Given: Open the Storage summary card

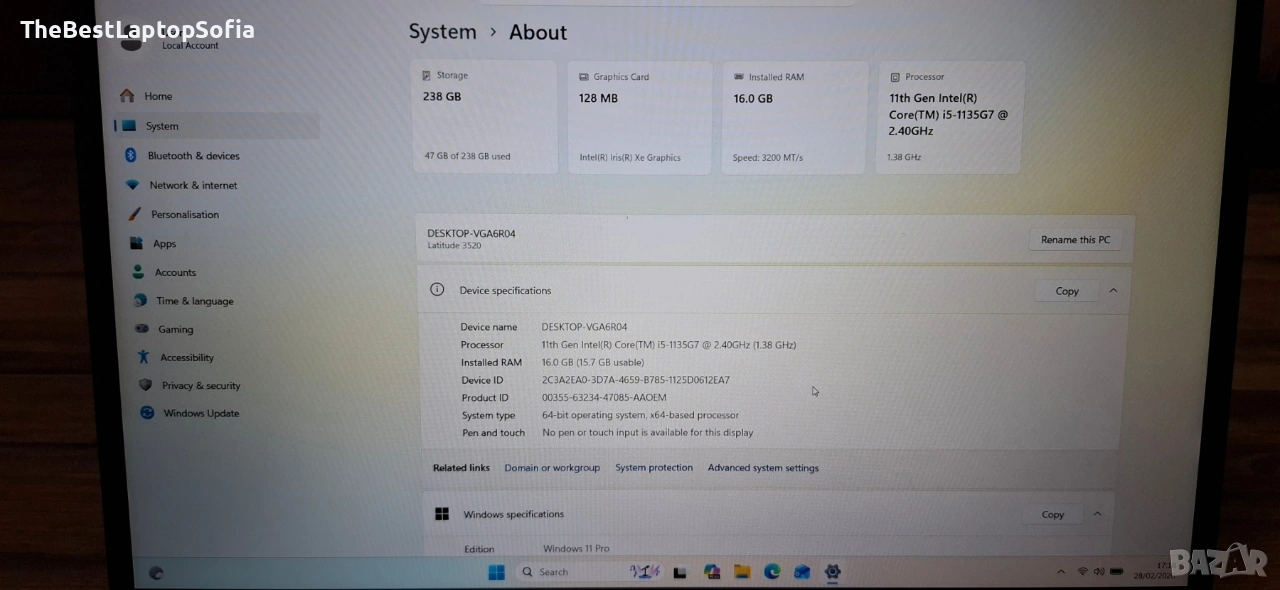Looking at the screenshot, I should pos(485,118).
